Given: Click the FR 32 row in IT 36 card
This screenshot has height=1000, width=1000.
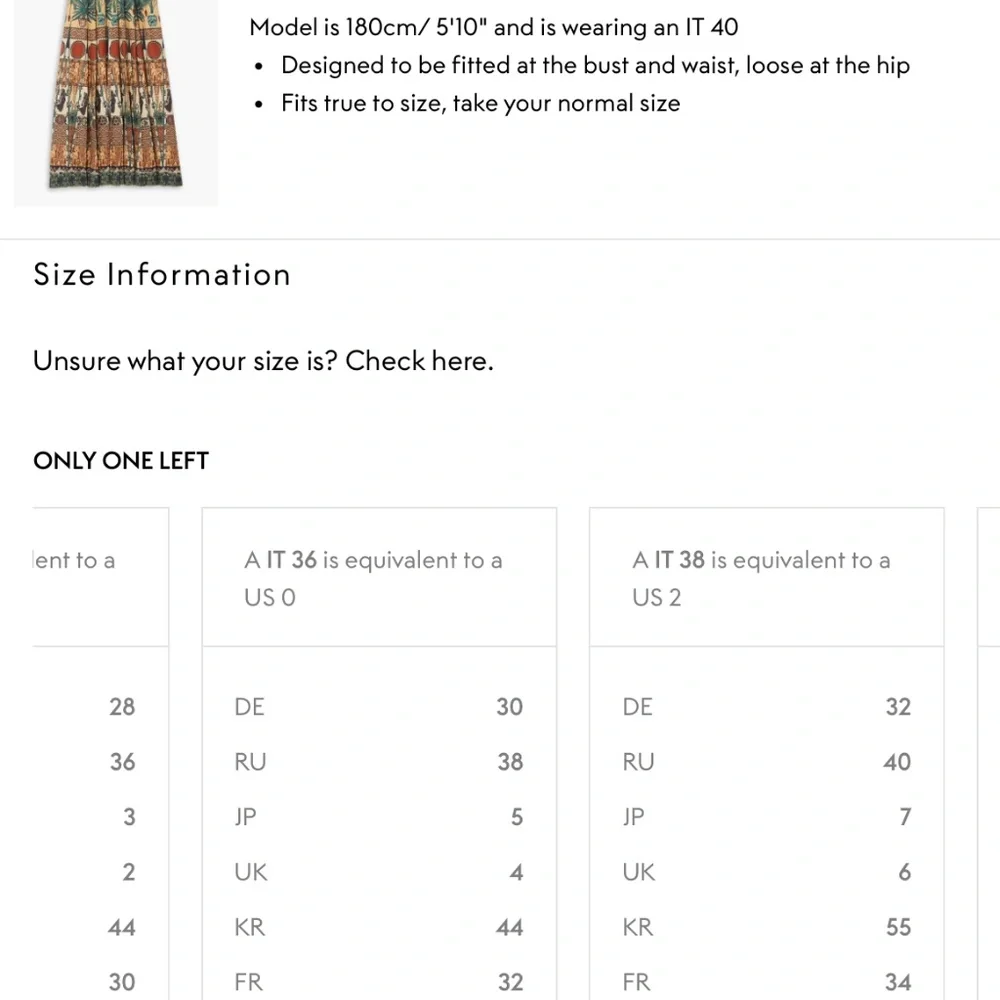Looking at the screenshot, I should pyautogui.click(x=379, y=982).
